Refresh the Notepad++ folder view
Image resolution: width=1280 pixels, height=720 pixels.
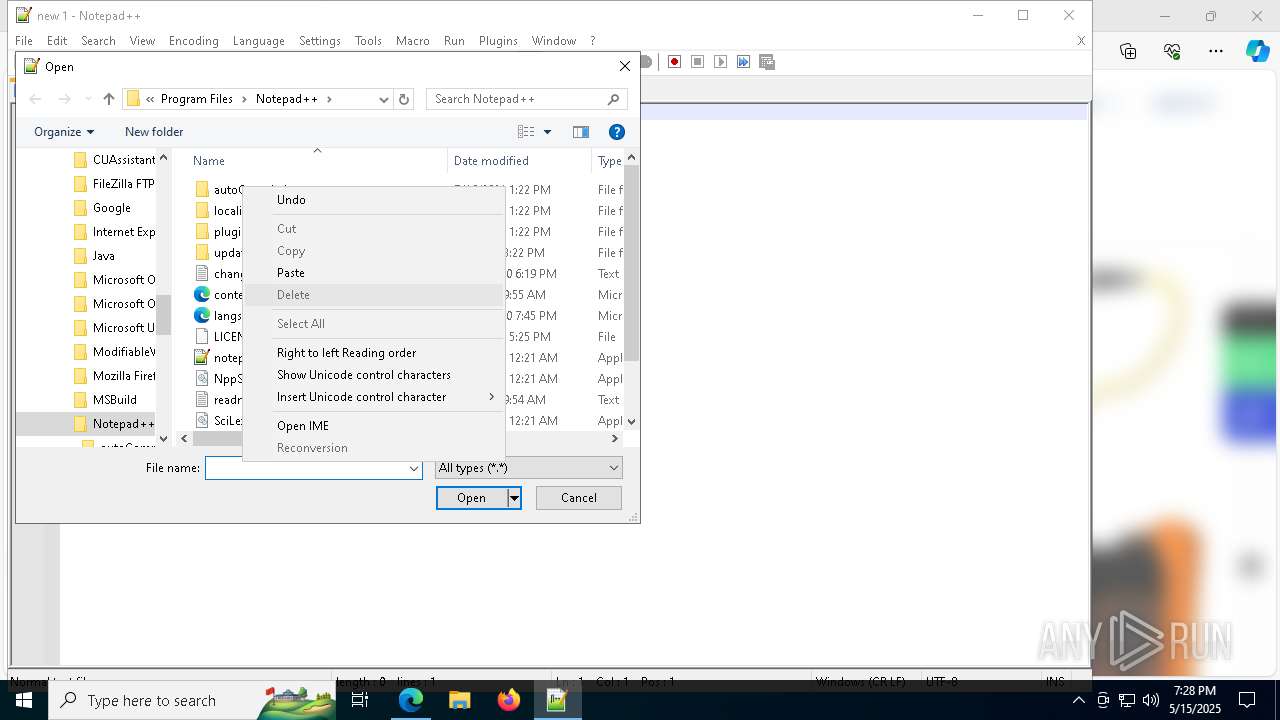tap(404, 99)
